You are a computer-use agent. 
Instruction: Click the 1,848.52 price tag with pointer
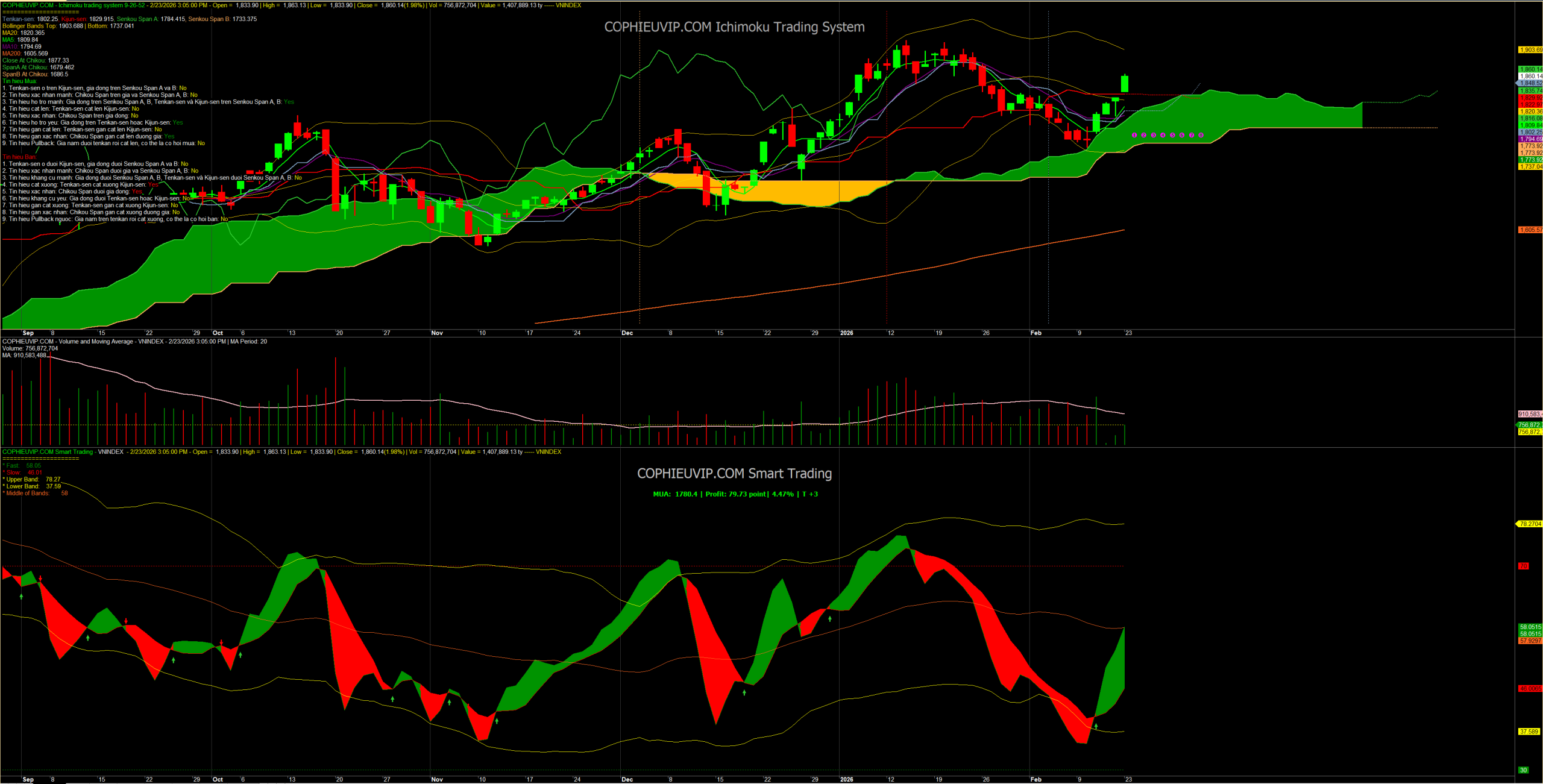(x=1530, y=83)
